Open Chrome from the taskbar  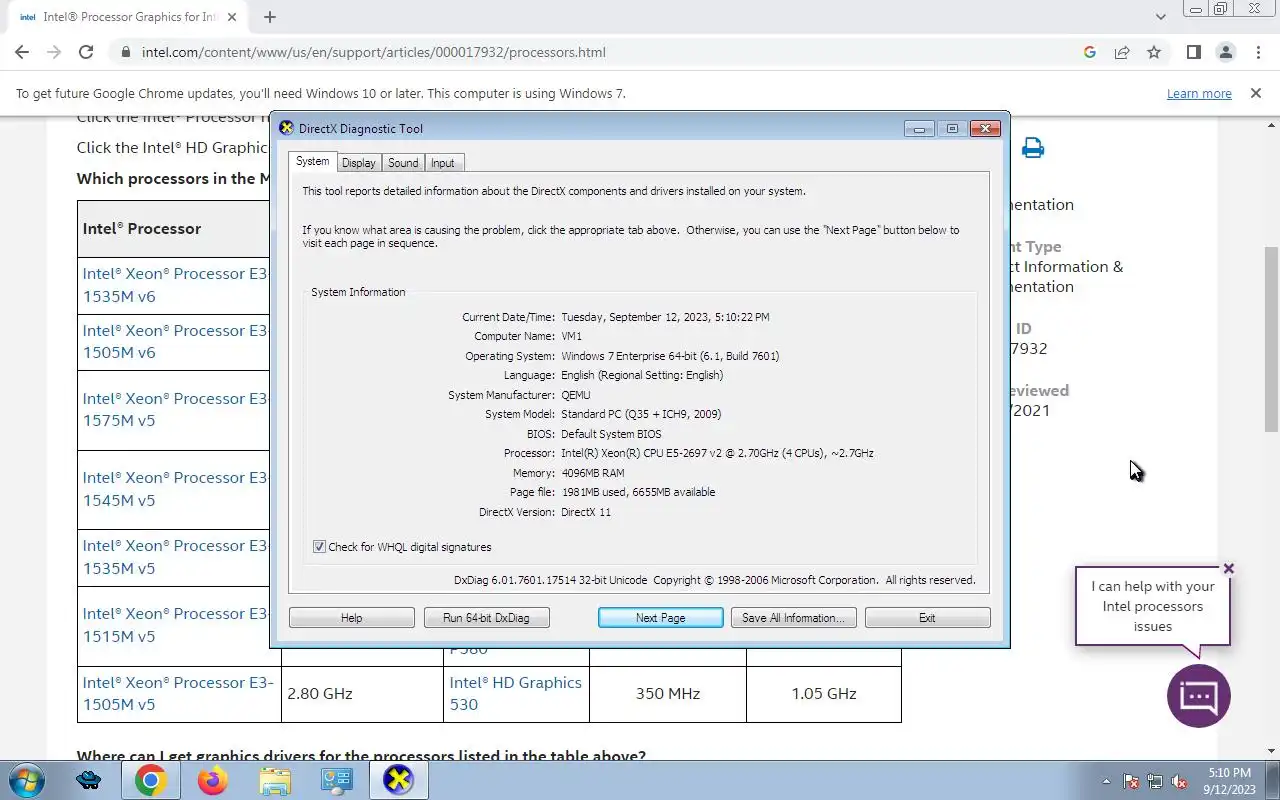(150, 780)
